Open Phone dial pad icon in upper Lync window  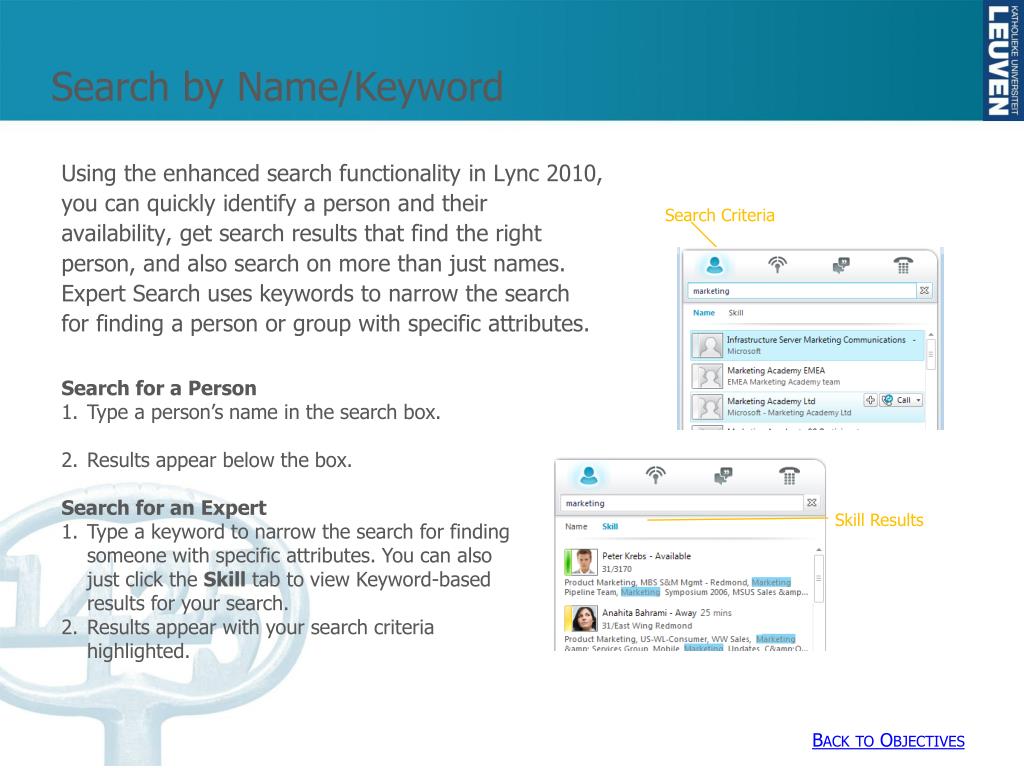(x=903, y=265)
